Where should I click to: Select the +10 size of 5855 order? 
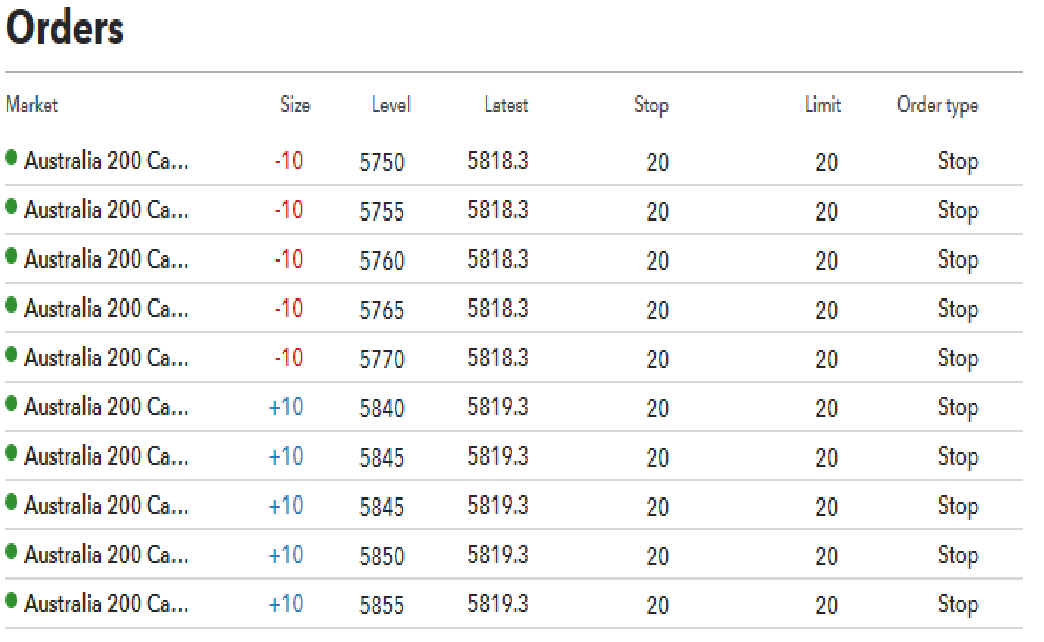point(286,603)
